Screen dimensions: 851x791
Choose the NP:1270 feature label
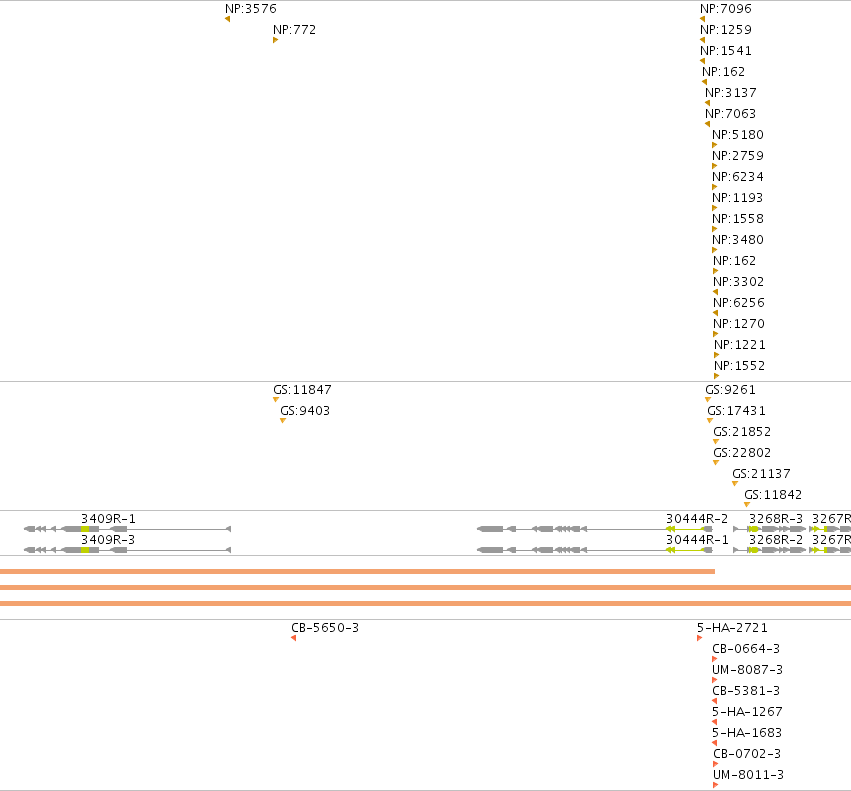coord(739,324)
